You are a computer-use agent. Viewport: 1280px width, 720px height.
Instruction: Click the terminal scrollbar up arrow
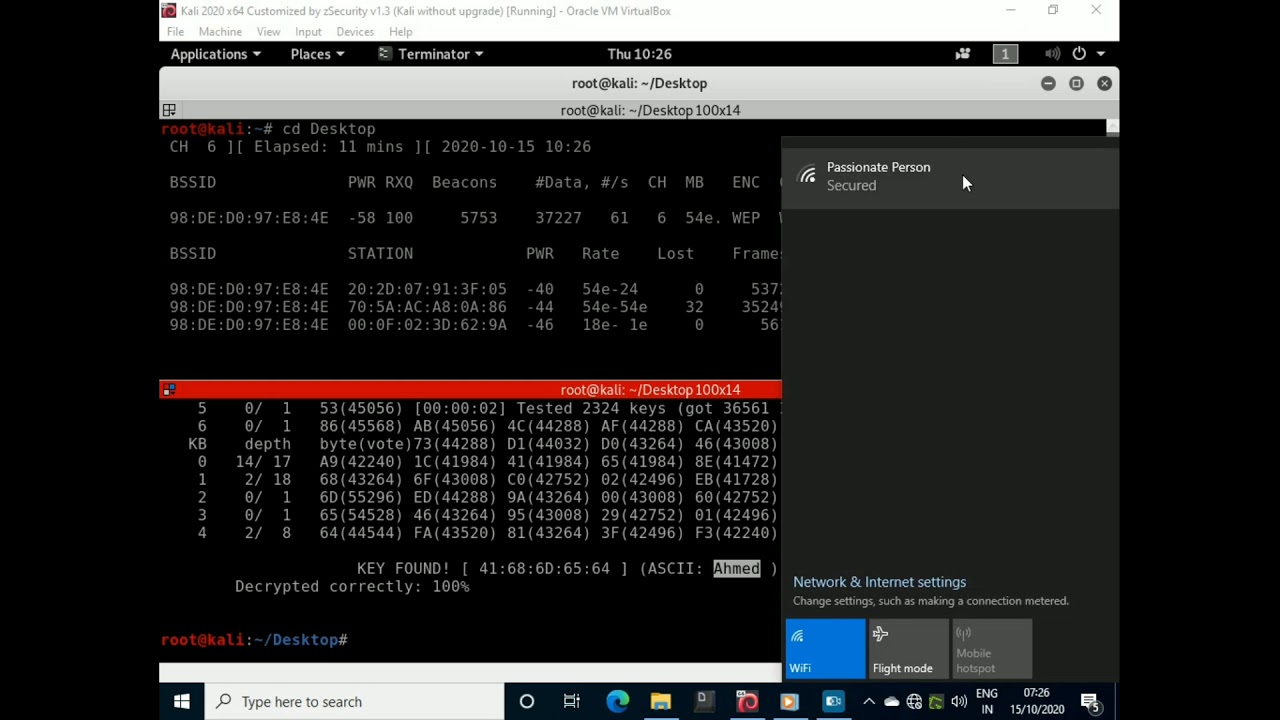1112,127
